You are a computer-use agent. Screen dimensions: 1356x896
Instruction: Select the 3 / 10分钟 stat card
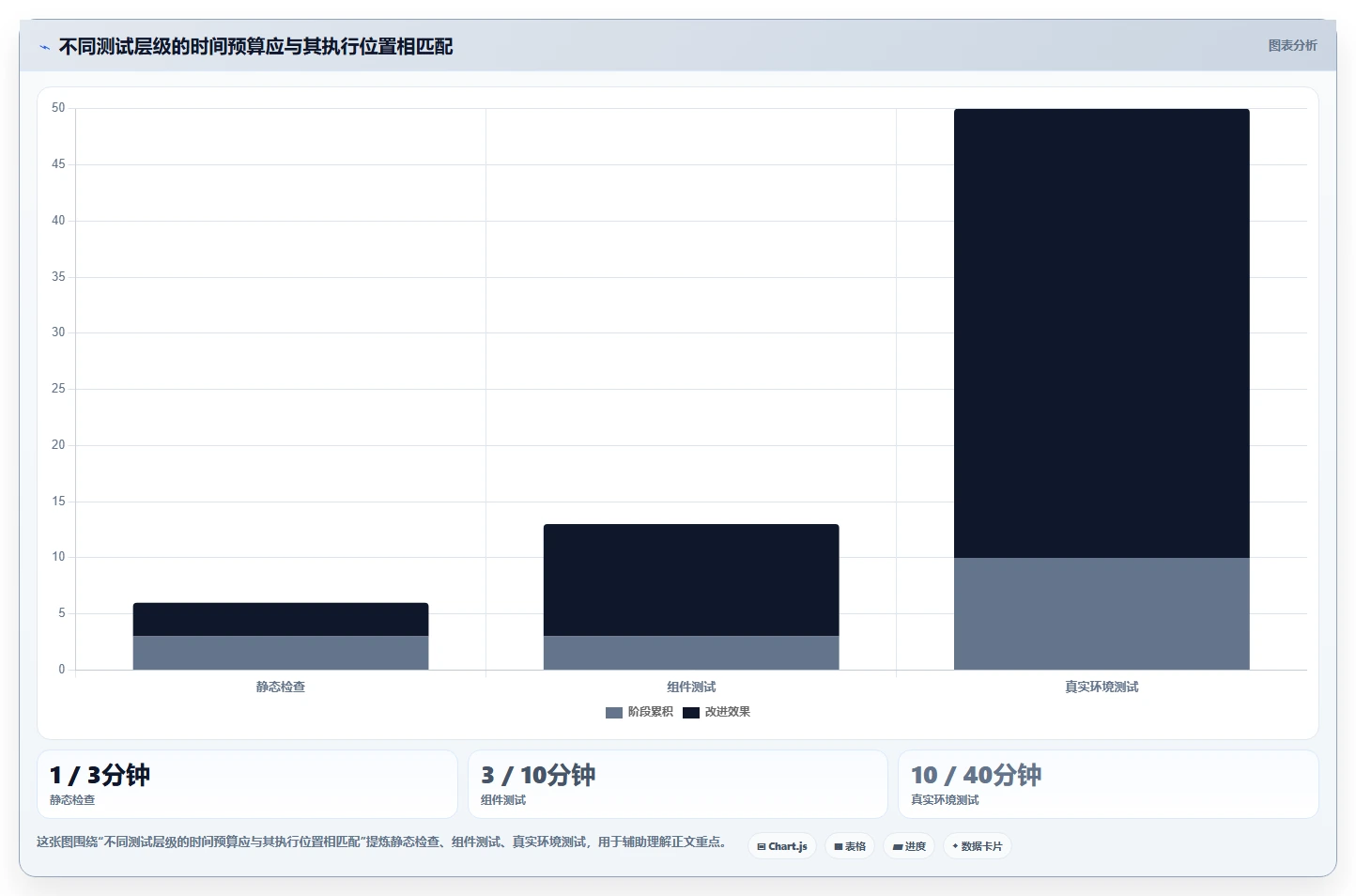tap(678, 784)
